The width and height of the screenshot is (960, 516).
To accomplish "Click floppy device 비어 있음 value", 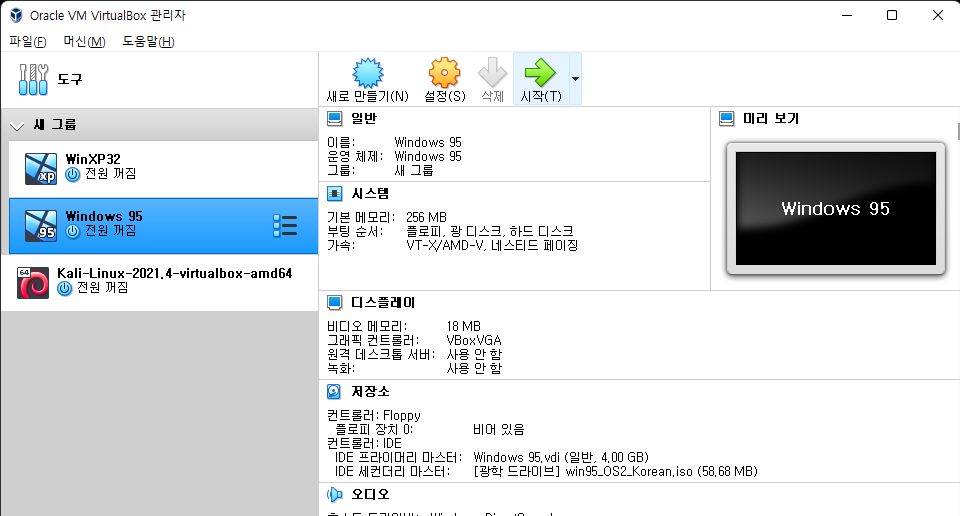I will point(498,430).
